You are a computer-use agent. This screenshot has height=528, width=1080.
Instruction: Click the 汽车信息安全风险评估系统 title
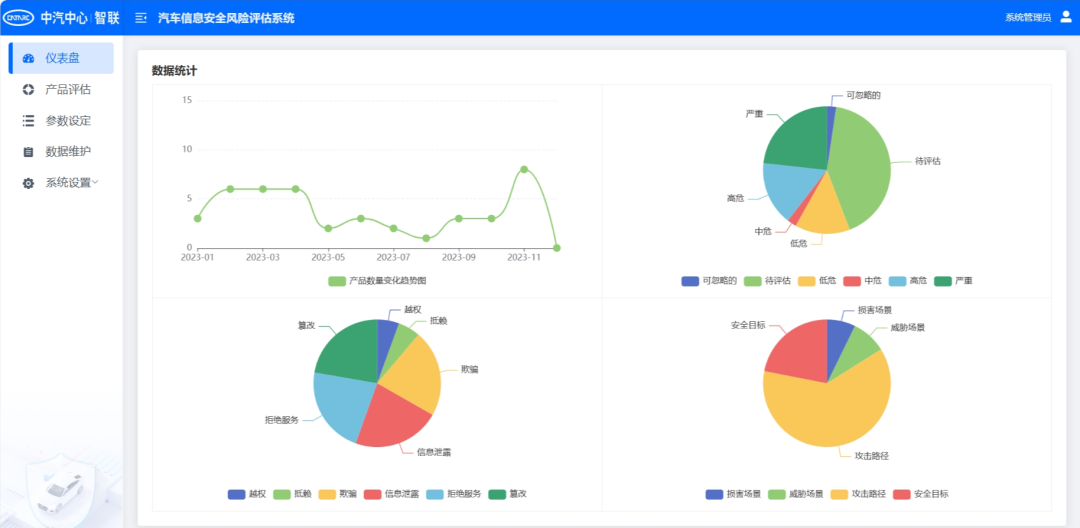[226, 18]
